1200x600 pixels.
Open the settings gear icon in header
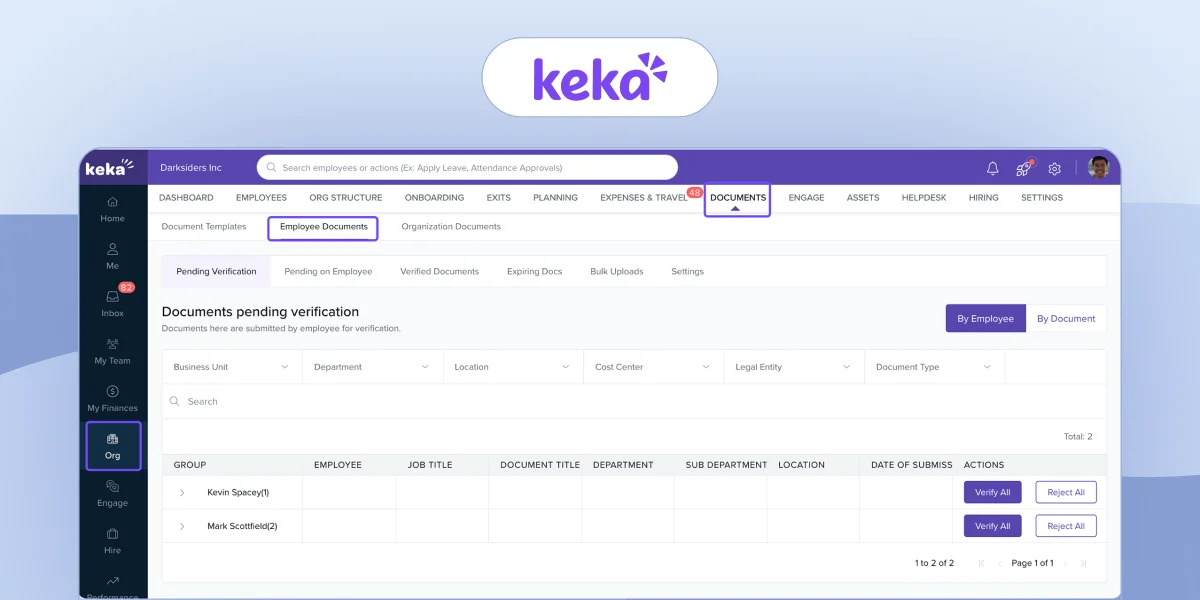coord(1054,168)
